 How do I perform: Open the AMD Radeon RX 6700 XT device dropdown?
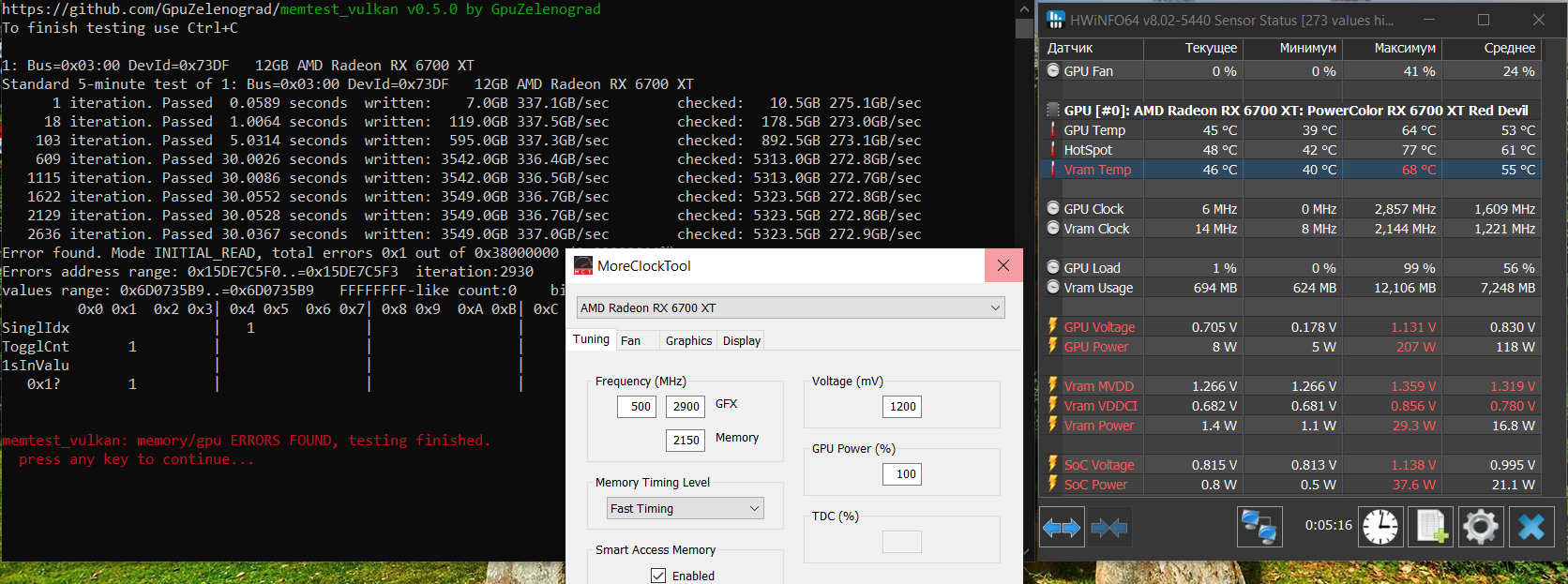791,307
